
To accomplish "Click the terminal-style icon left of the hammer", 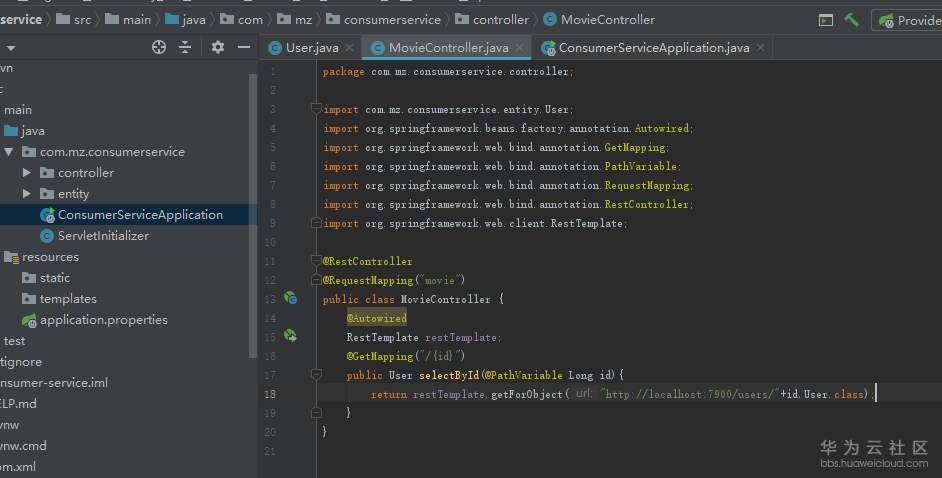I will pos(825,20).
